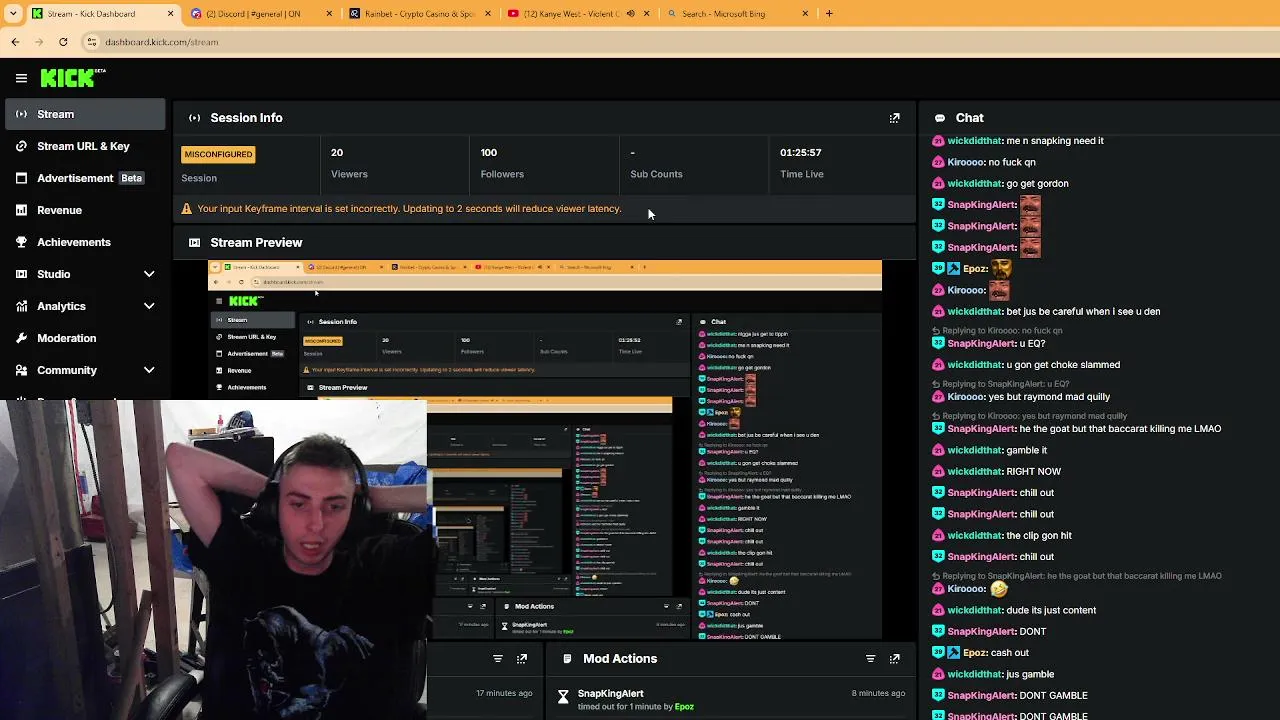Switch to the Rainbet Crypto Casino tab
This screenshot has height=720, width=1280.
pos(420,14)
